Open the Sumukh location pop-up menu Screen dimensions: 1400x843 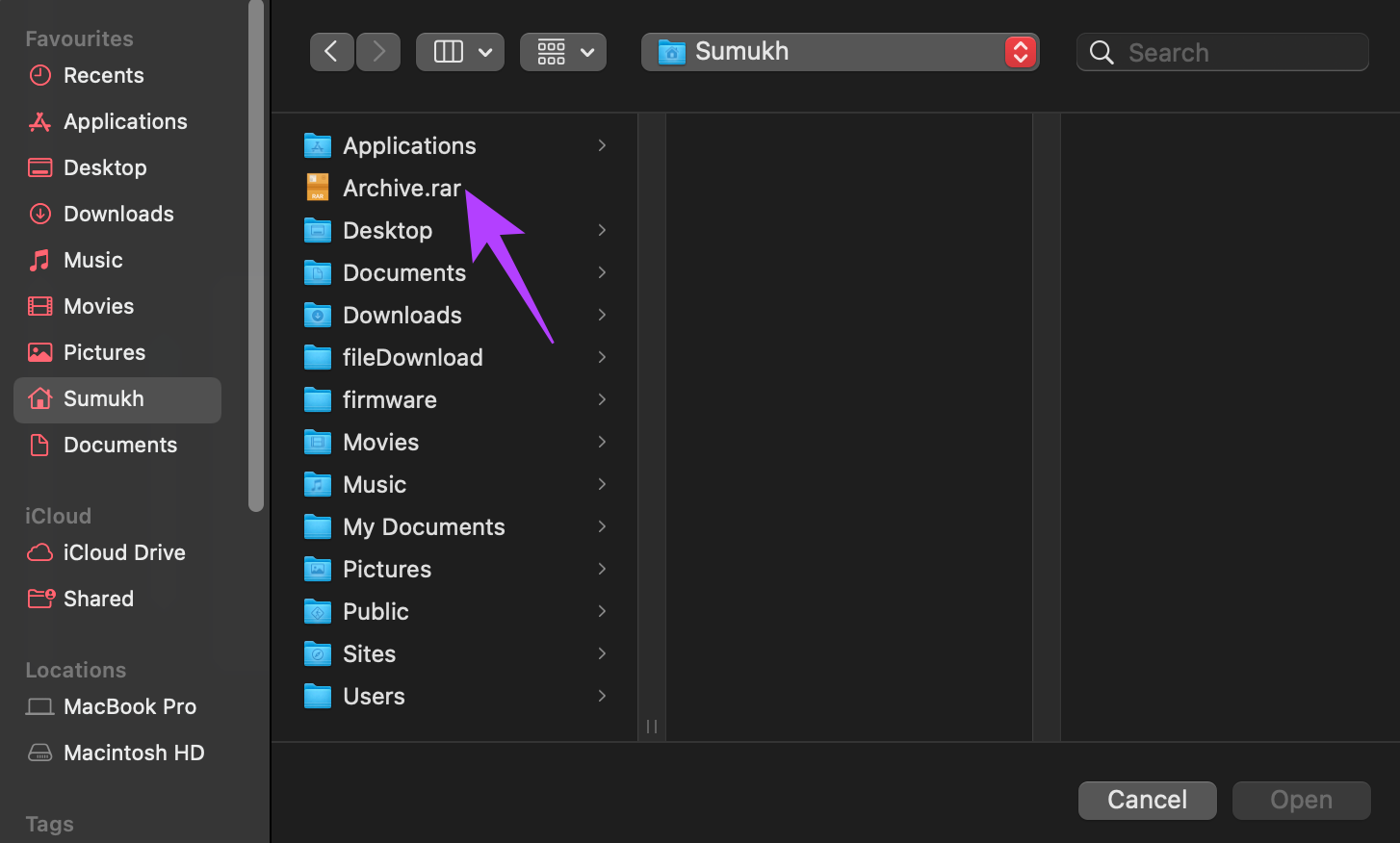click(840, 52)
